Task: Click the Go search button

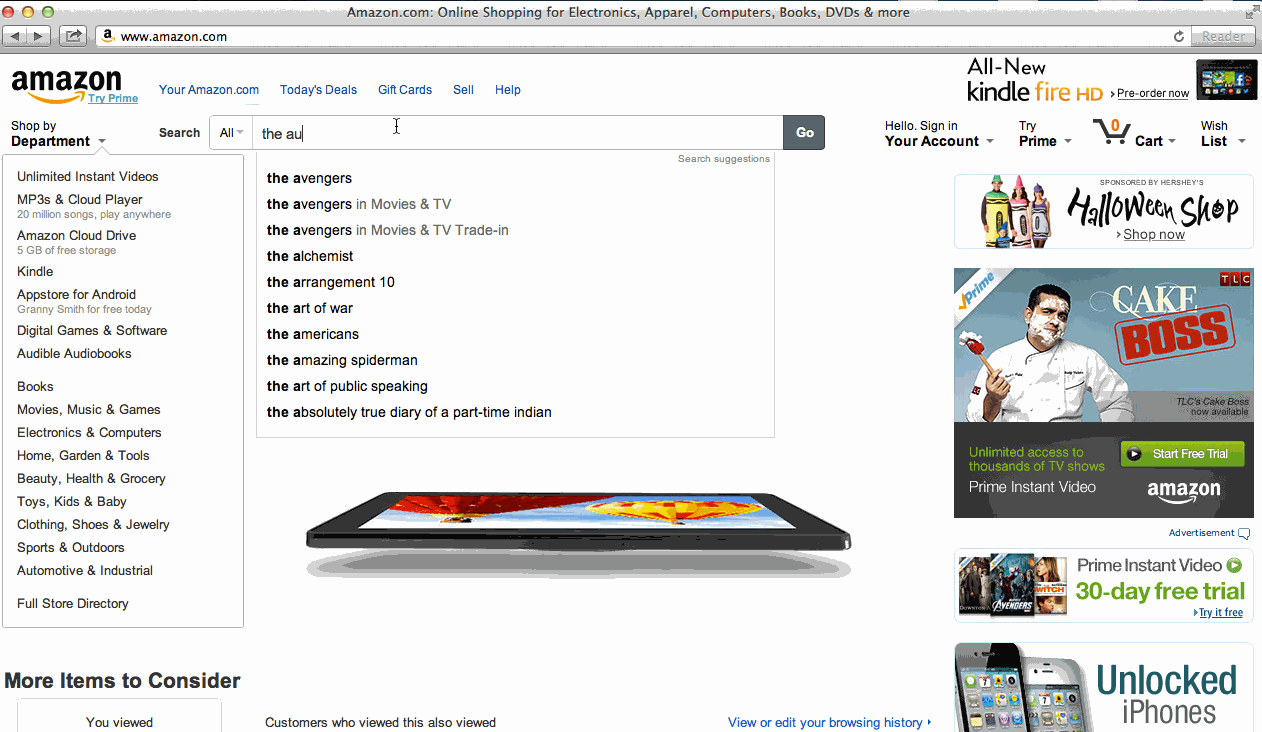Action: pos(804,133)
